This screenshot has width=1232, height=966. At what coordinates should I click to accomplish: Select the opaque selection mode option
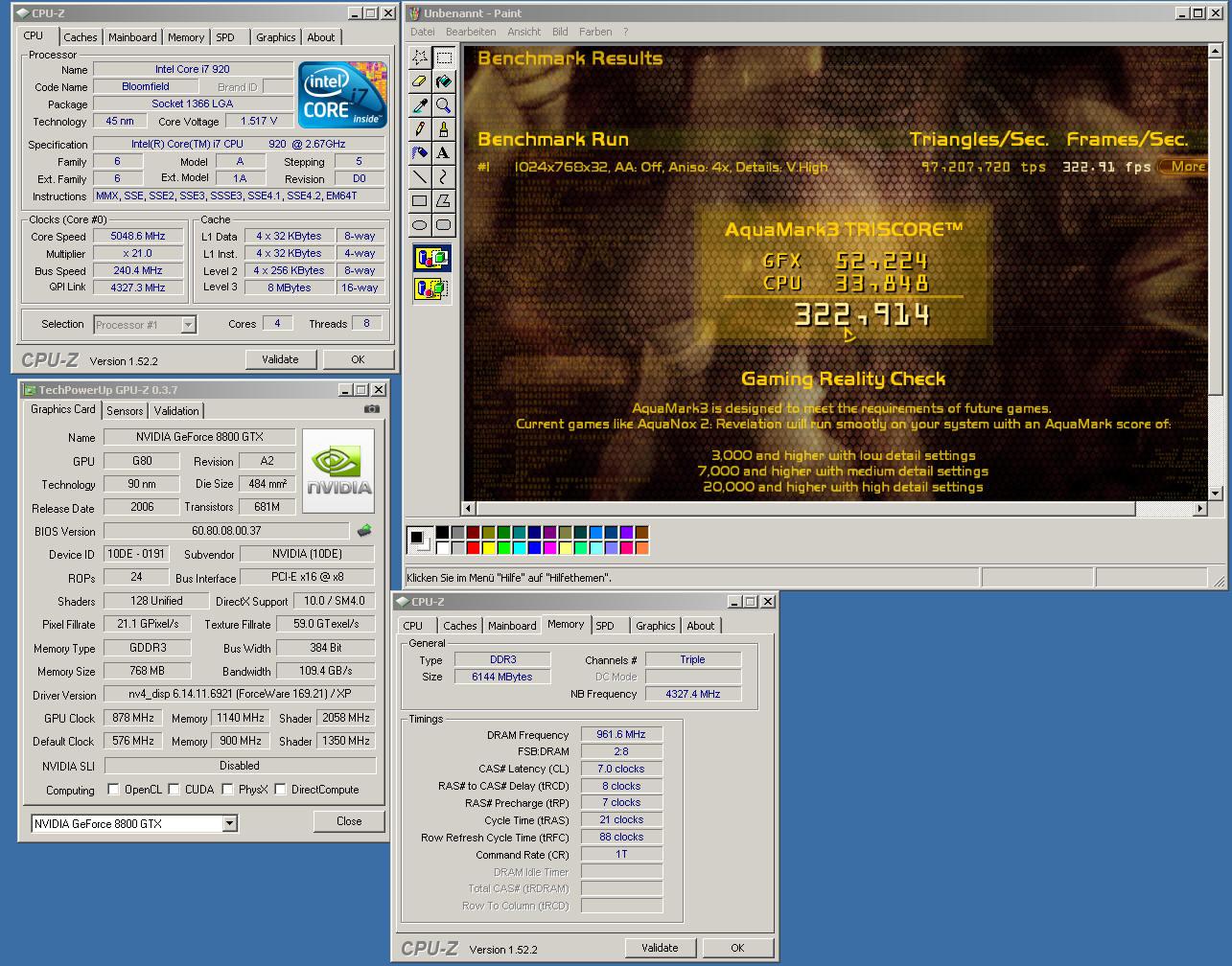point(431,258)
